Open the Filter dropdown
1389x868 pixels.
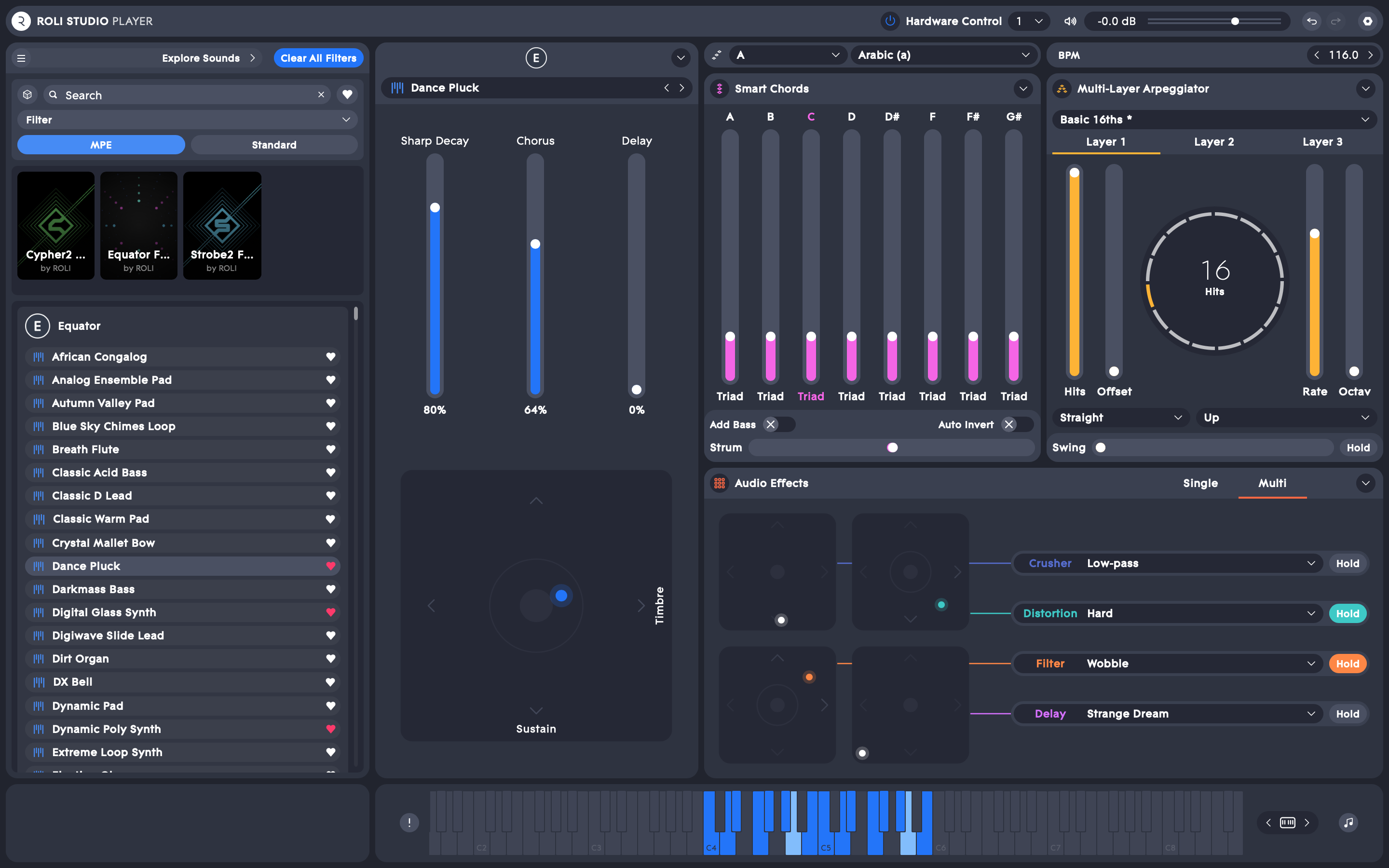(188, 120)
